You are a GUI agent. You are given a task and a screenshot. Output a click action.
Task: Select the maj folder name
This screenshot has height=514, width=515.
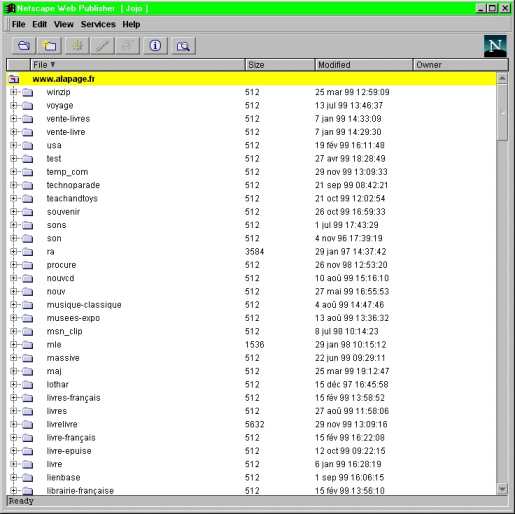tap(54, 371)
